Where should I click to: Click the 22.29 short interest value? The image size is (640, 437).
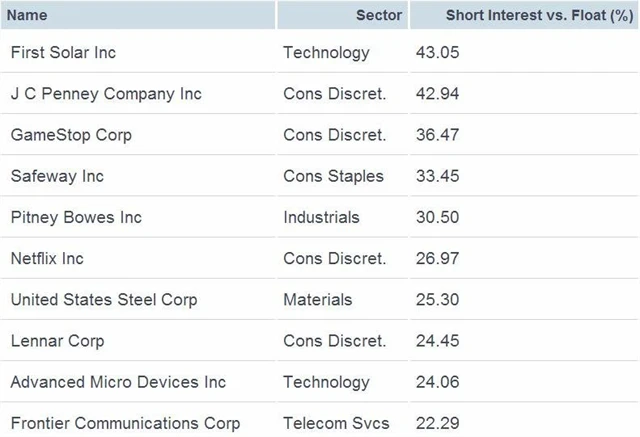pyautogui.click(x=437, y=423)
